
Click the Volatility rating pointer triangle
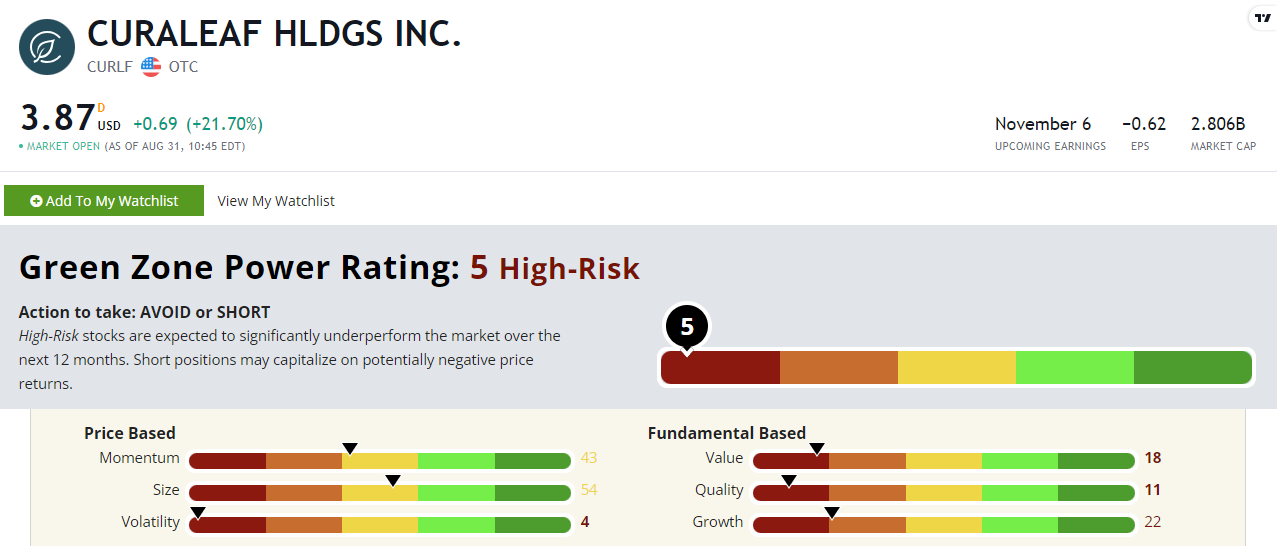pyautogui.click(x=197, y=512)
